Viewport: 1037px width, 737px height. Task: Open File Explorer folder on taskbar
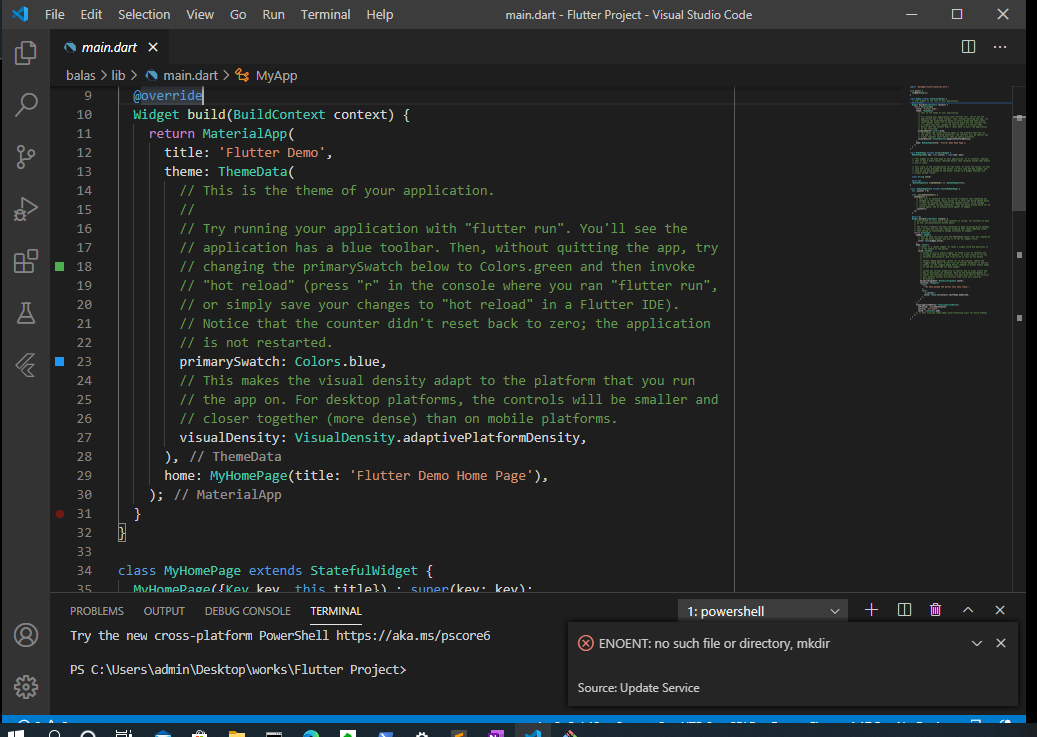[x=237, y=733]
